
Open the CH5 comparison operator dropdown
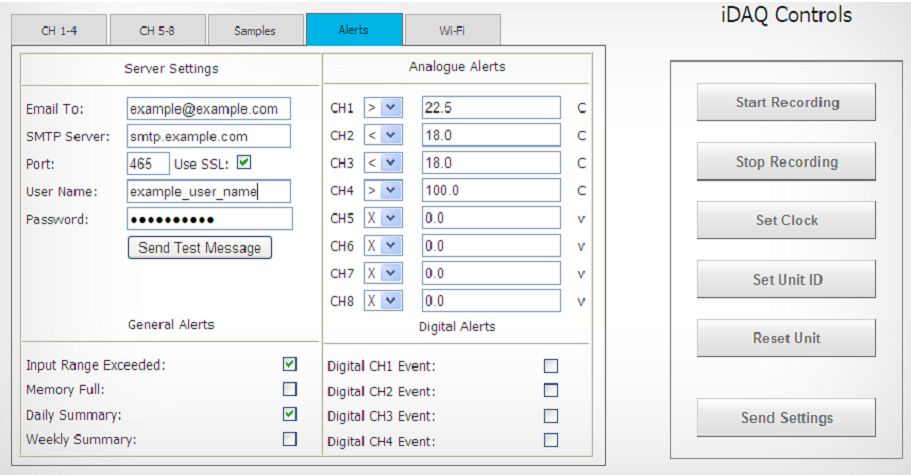pyautogui.click(x=383, y=218)
